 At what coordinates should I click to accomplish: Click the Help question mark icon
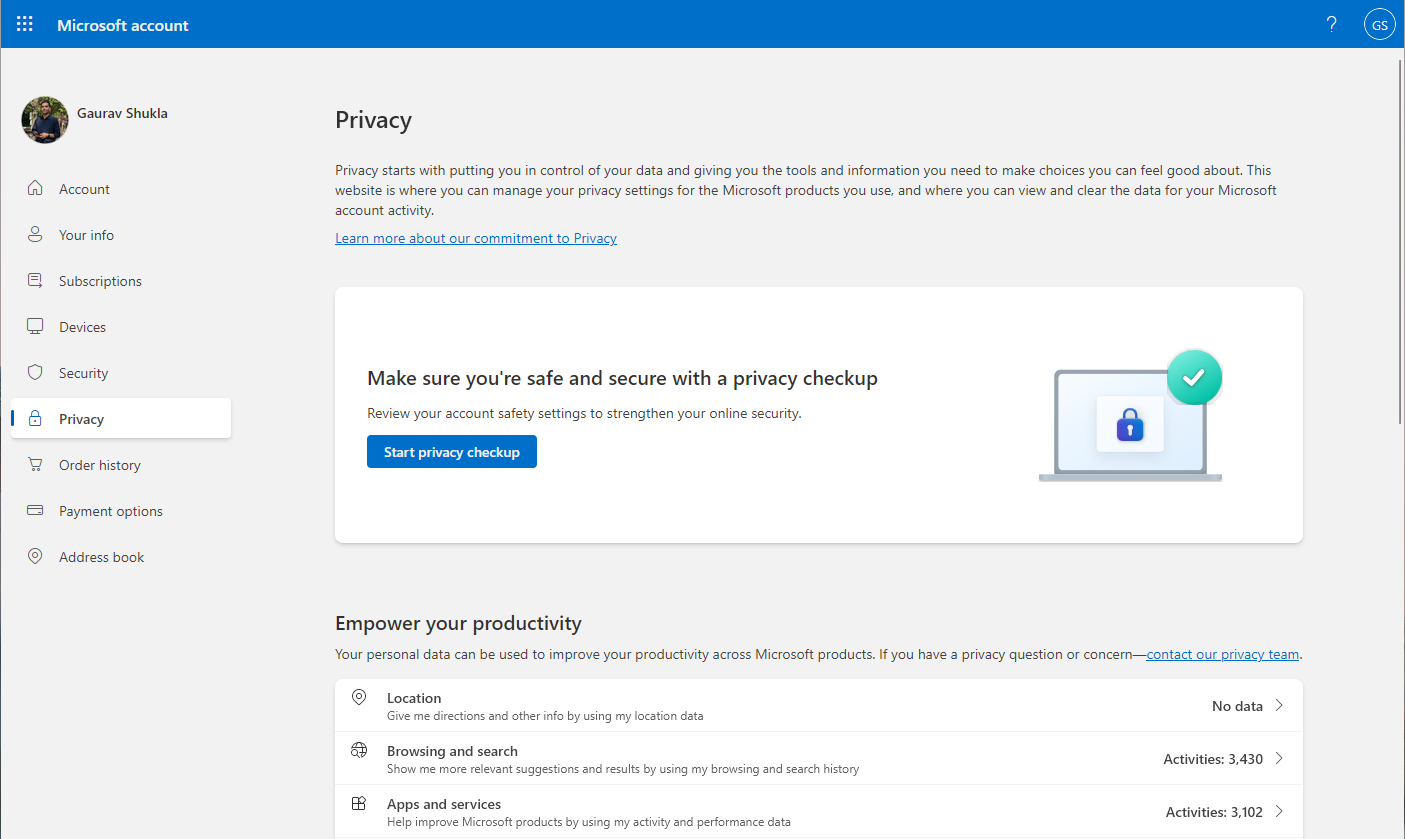(1331, 23)
